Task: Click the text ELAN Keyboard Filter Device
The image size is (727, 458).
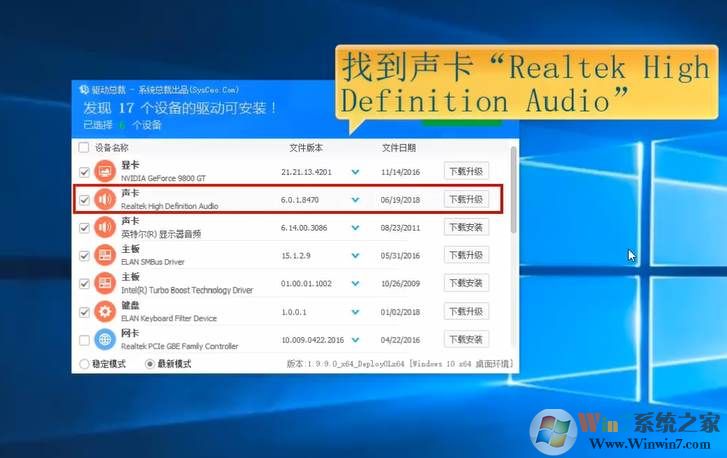Action: 169,318
